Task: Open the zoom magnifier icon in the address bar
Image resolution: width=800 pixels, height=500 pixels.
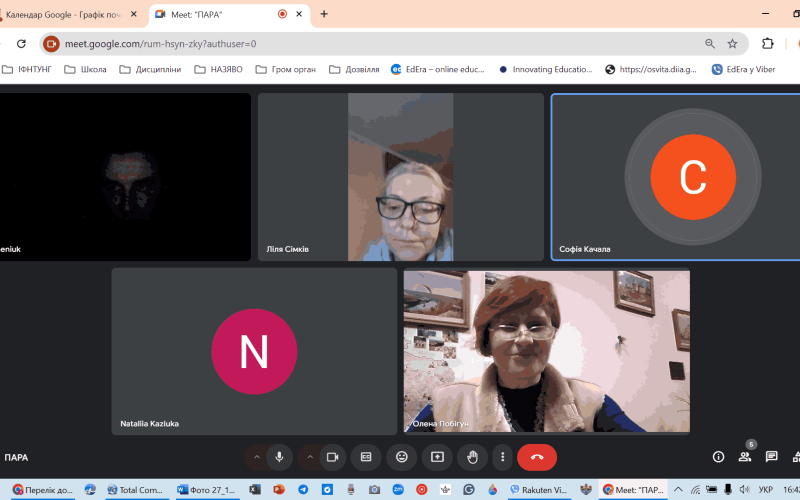Action: coord(710,44)
